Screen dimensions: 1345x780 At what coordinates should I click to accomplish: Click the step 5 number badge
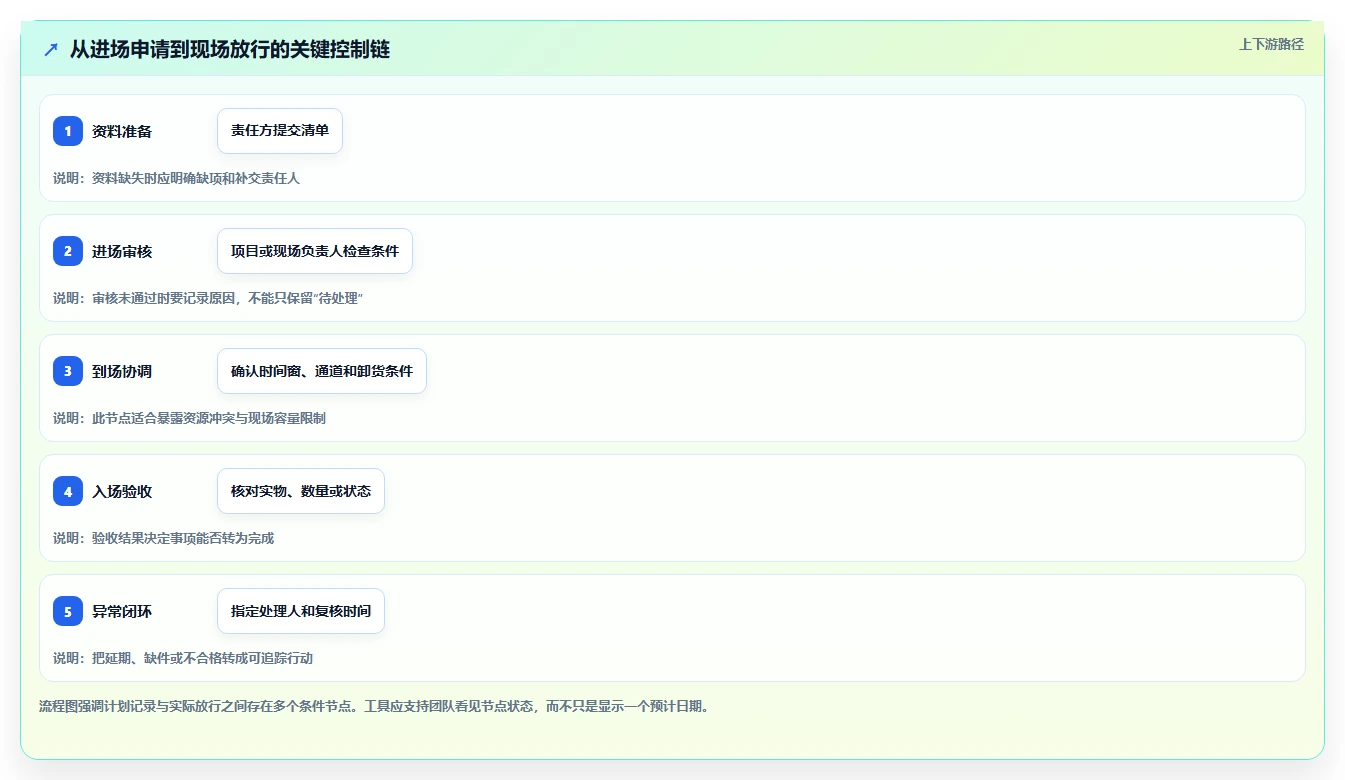click(68, 611)
